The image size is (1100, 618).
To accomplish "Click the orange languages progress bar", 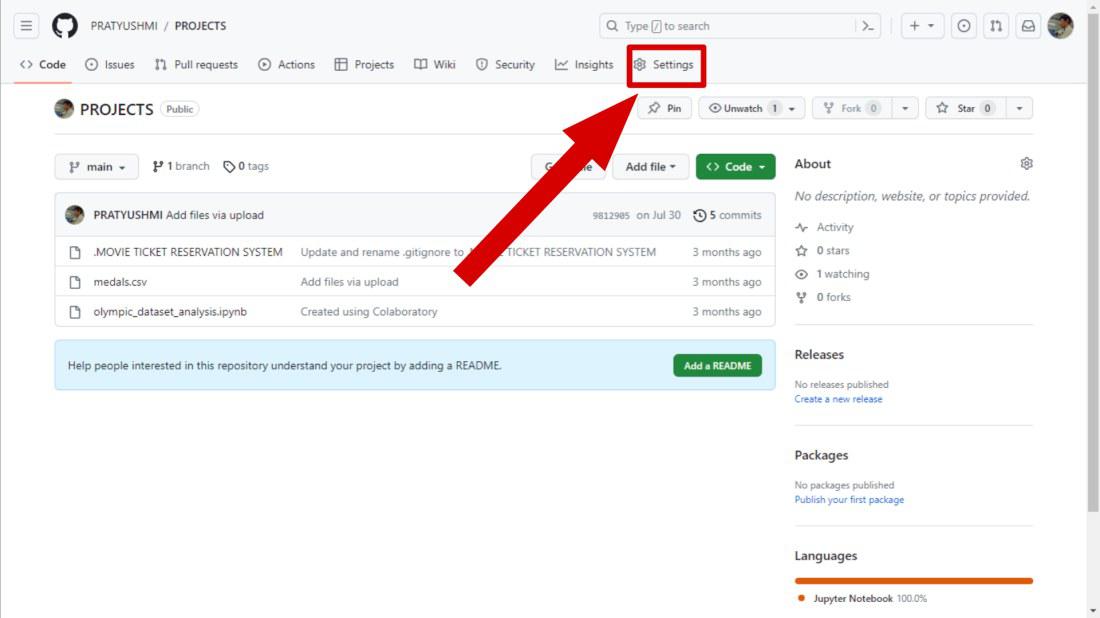I will click(913, 581).
